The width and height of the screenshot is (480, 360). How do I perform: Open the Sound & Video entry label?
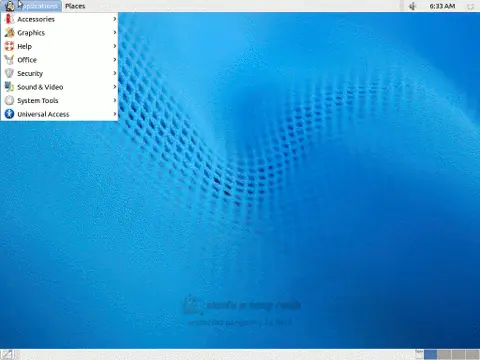(40, 87)
